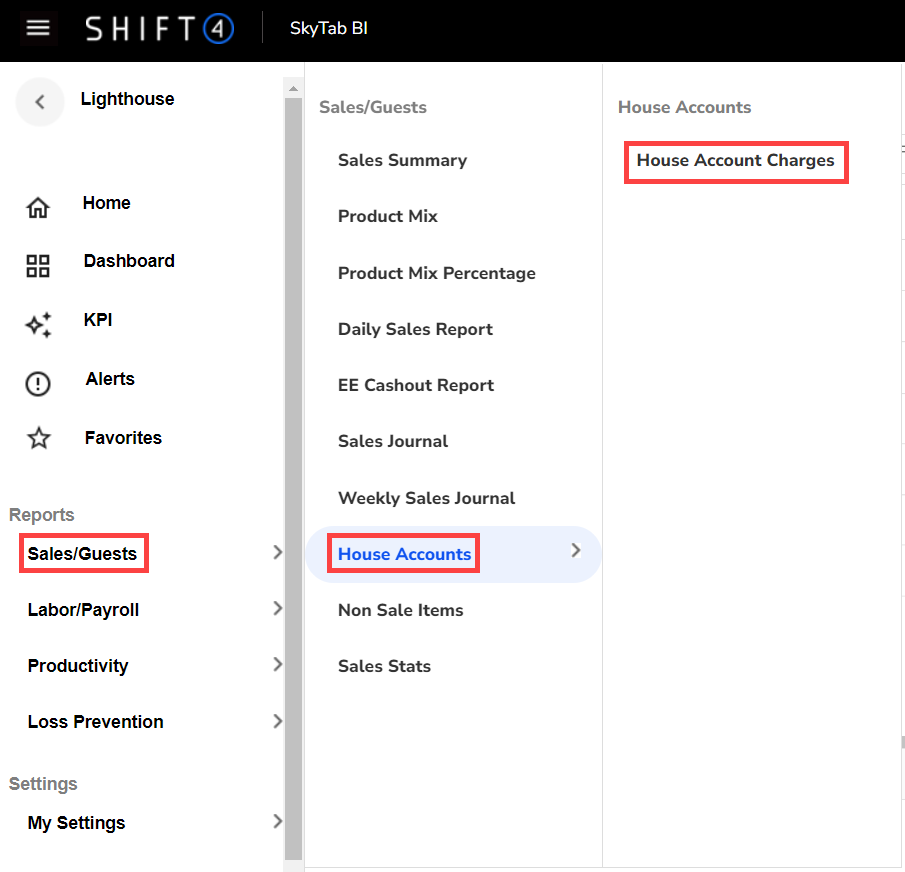Screen dimensions: 905x872
Task: Expand the House Accounts submenu arrow
Action: coord(575,549)
